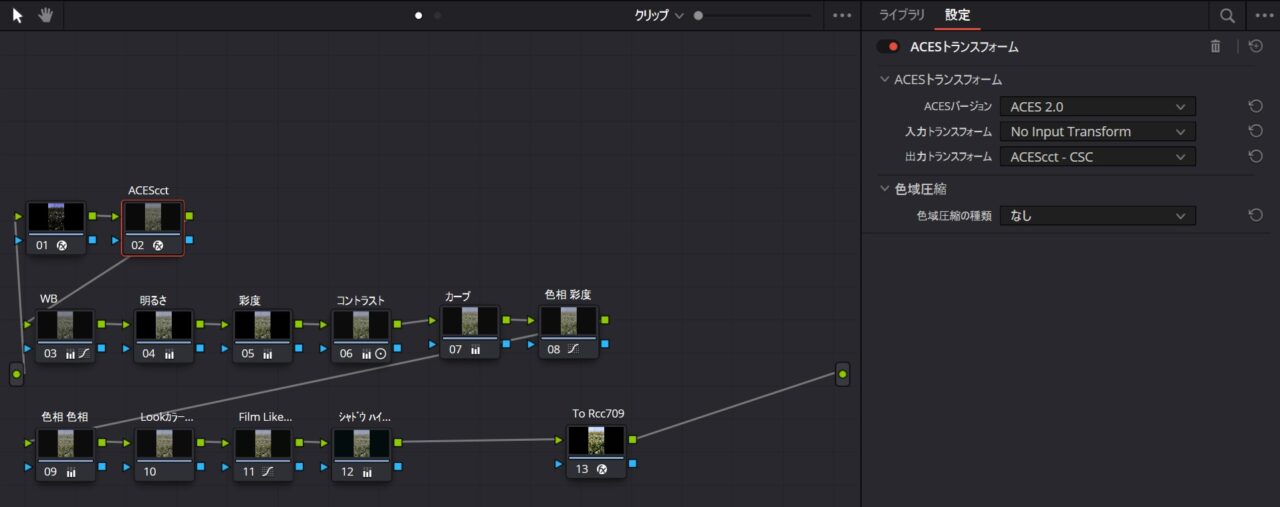The width and height of the screenshot is (1280, 507).
Task: Open the No Input Transform dropdown
Action: tap(1097, 131)
